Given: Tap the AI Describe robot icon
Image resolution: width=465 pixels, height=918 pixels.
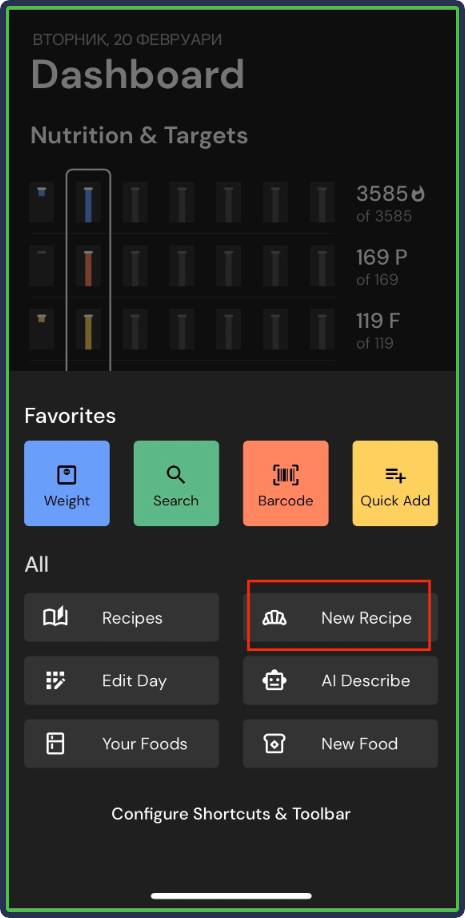Looking at the screenshot, I should [274, 680].
